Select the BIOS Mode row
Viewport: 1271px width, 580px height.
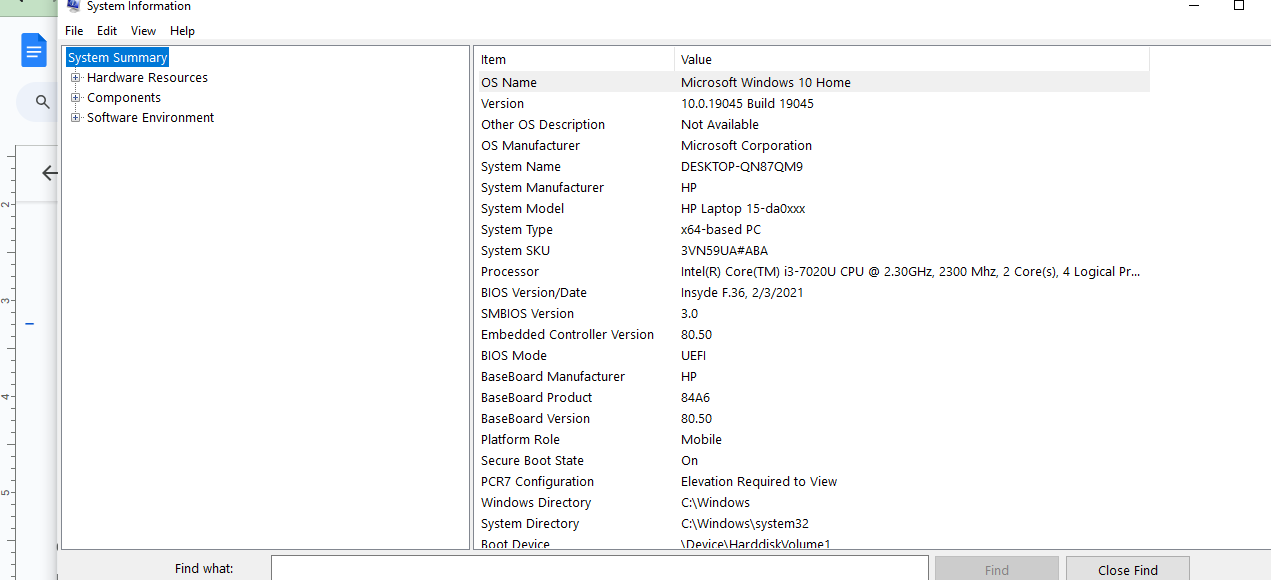click(700, 355)
